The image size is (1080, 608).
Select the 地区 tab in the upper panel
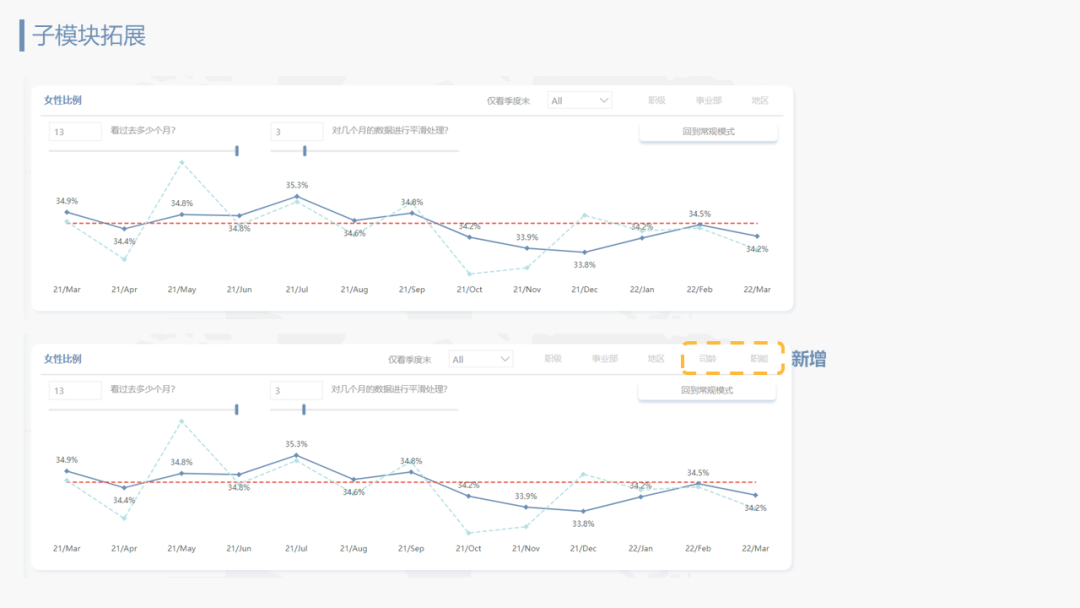click(760, 100)
